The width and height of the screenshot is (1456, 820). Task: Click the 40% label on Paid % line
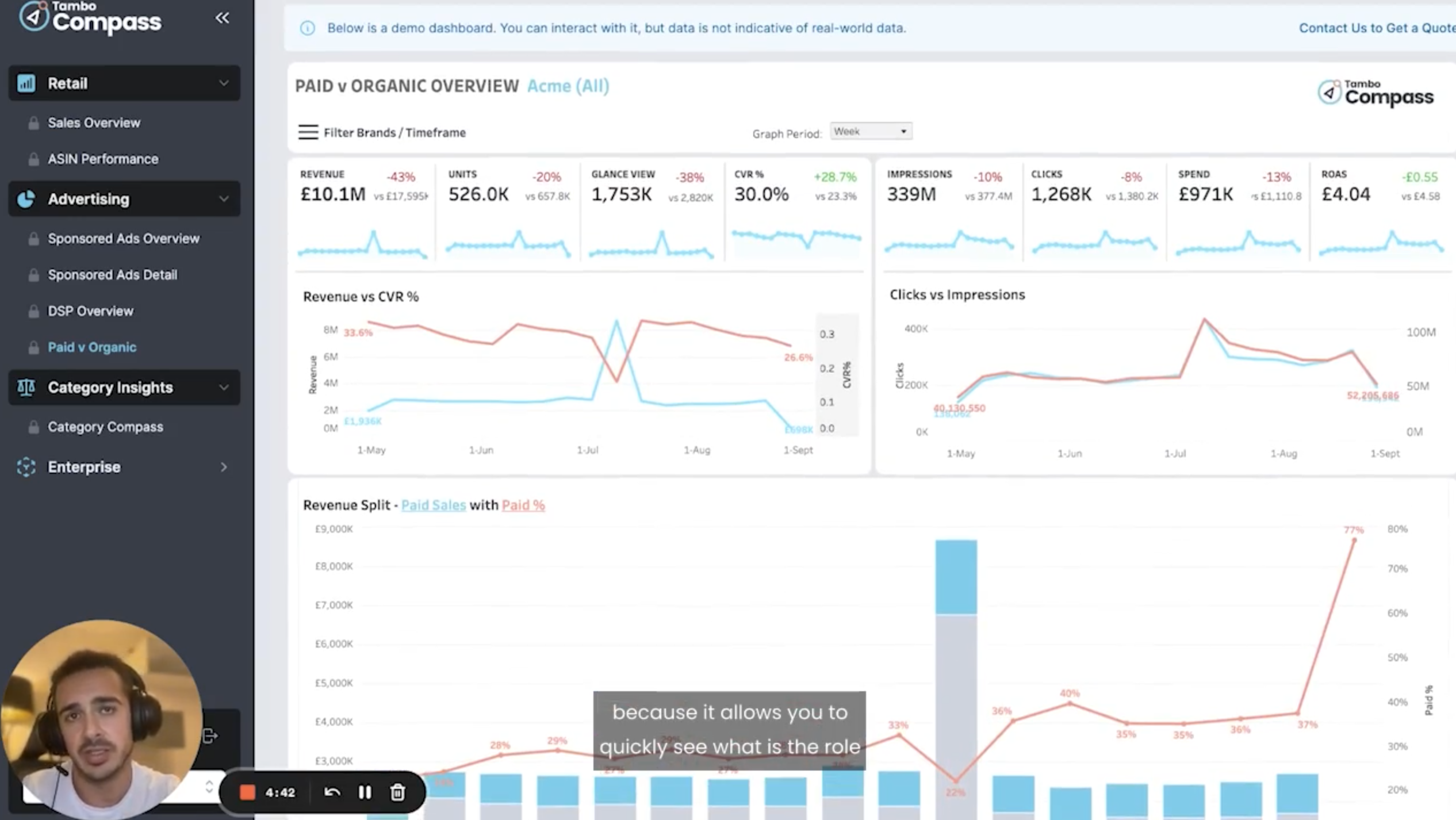pyautogui.click(x=1070, y=693)
